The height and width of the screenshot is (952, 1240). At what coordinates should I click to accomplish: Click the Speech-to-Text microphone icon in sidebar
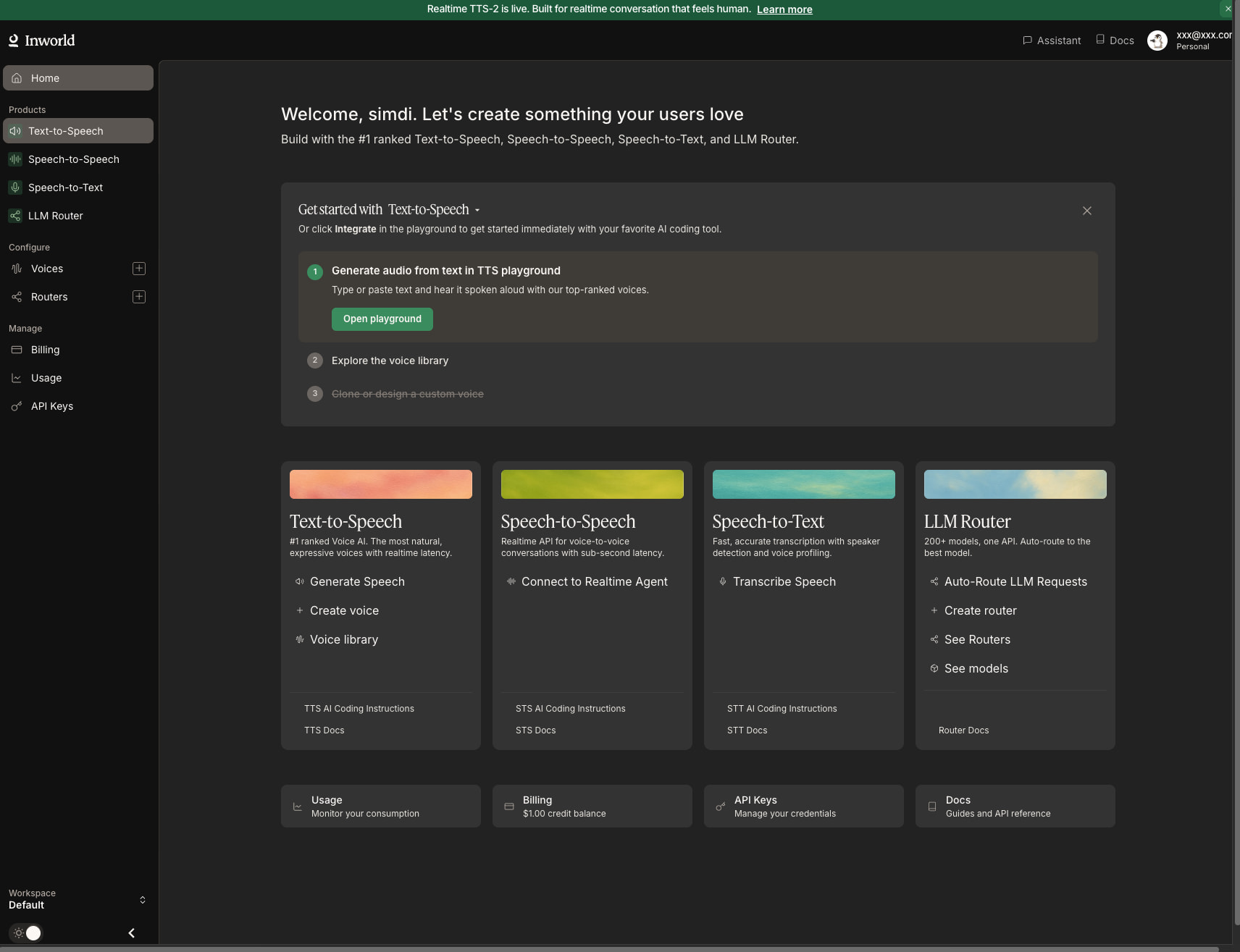[x=15, y=188]
